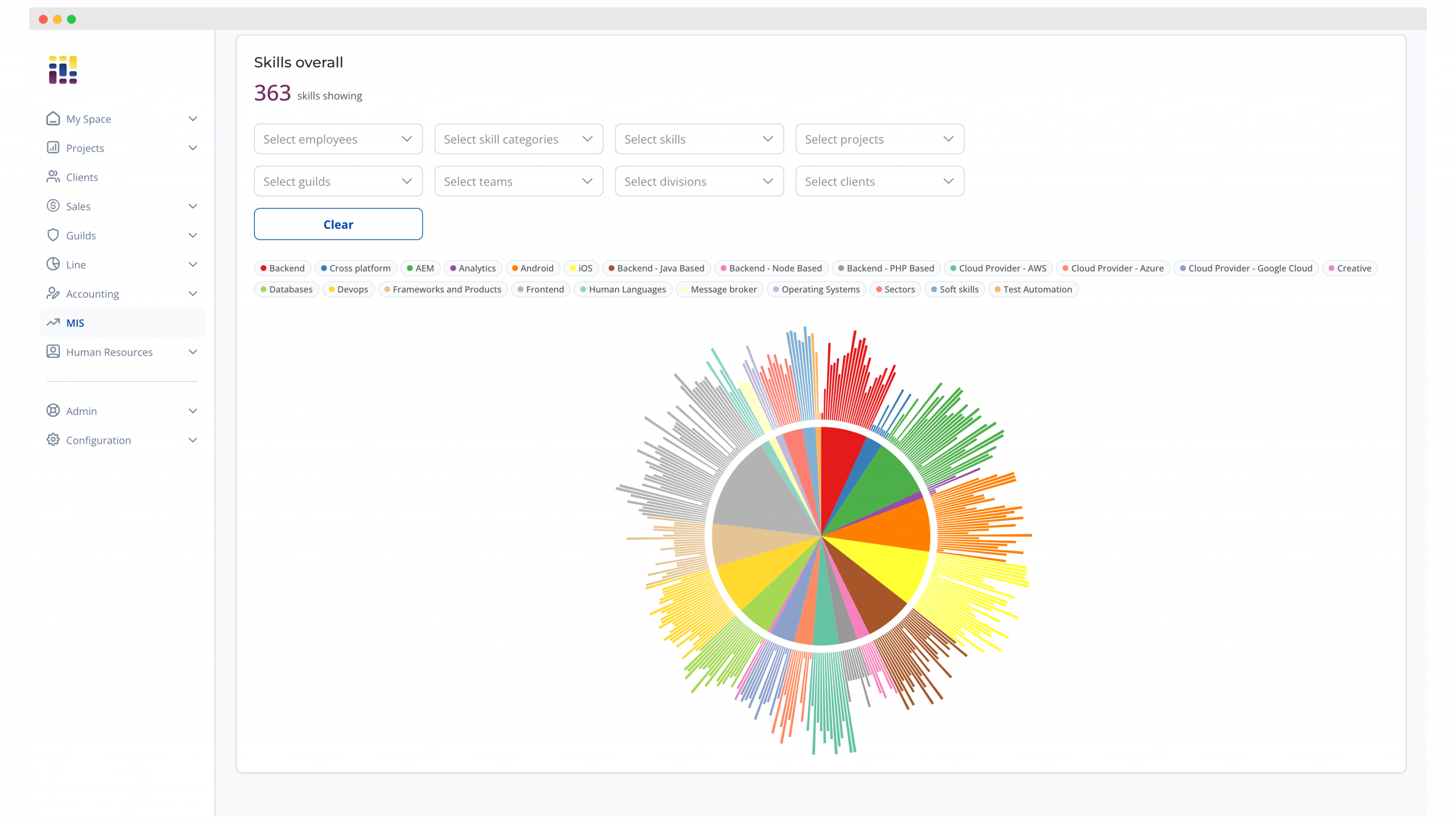
Task: Click the Projects chart icon
Action: pos(53,147)
